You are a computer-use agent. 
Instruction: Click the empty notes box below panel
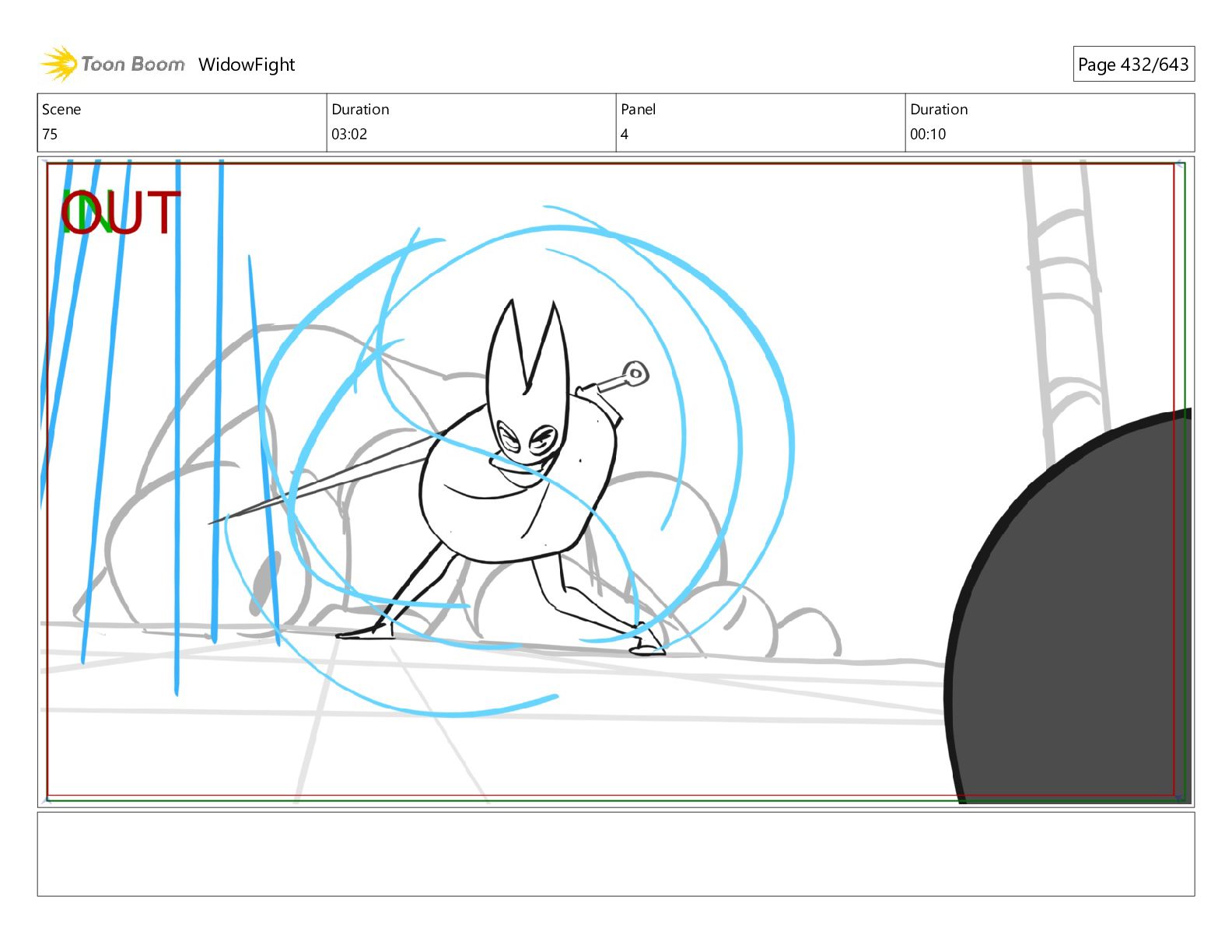click(x=615, y=853)
